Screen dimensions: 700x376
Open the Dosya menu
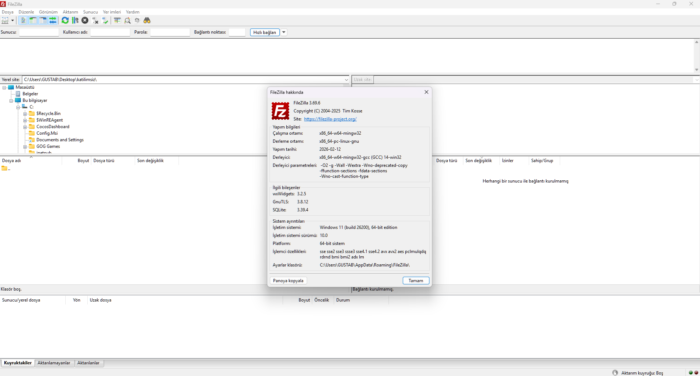pos(8,12)
